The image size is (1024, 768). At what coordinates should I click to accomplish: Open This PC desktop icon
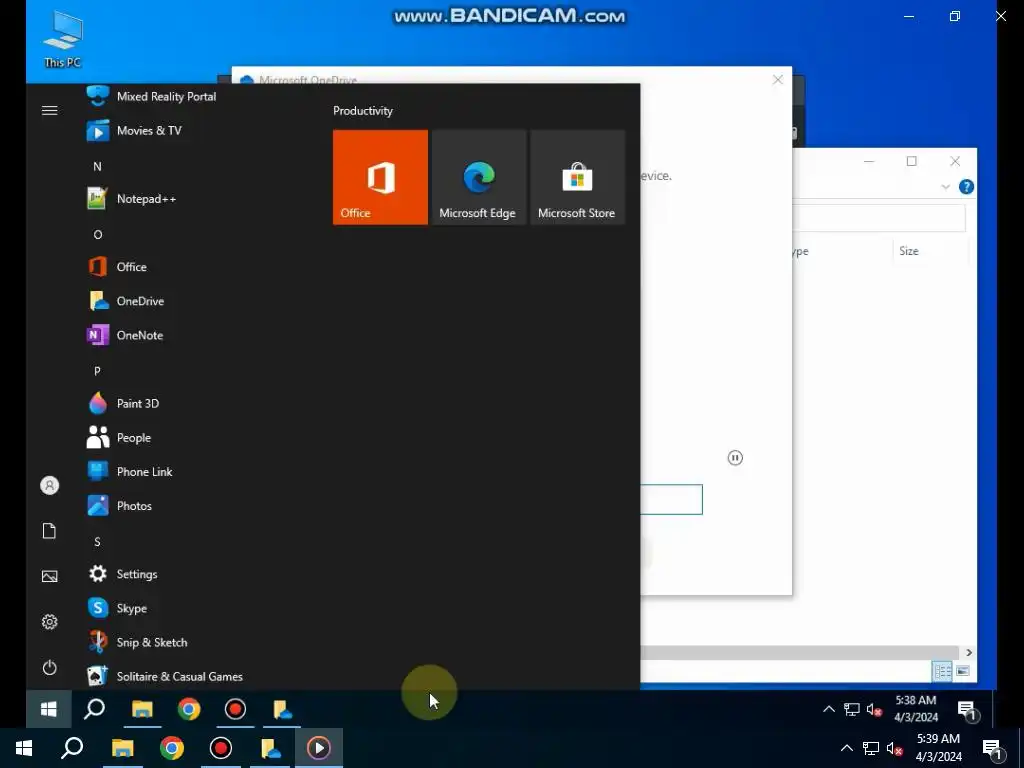pyautogui.click(x=63, y=39)
